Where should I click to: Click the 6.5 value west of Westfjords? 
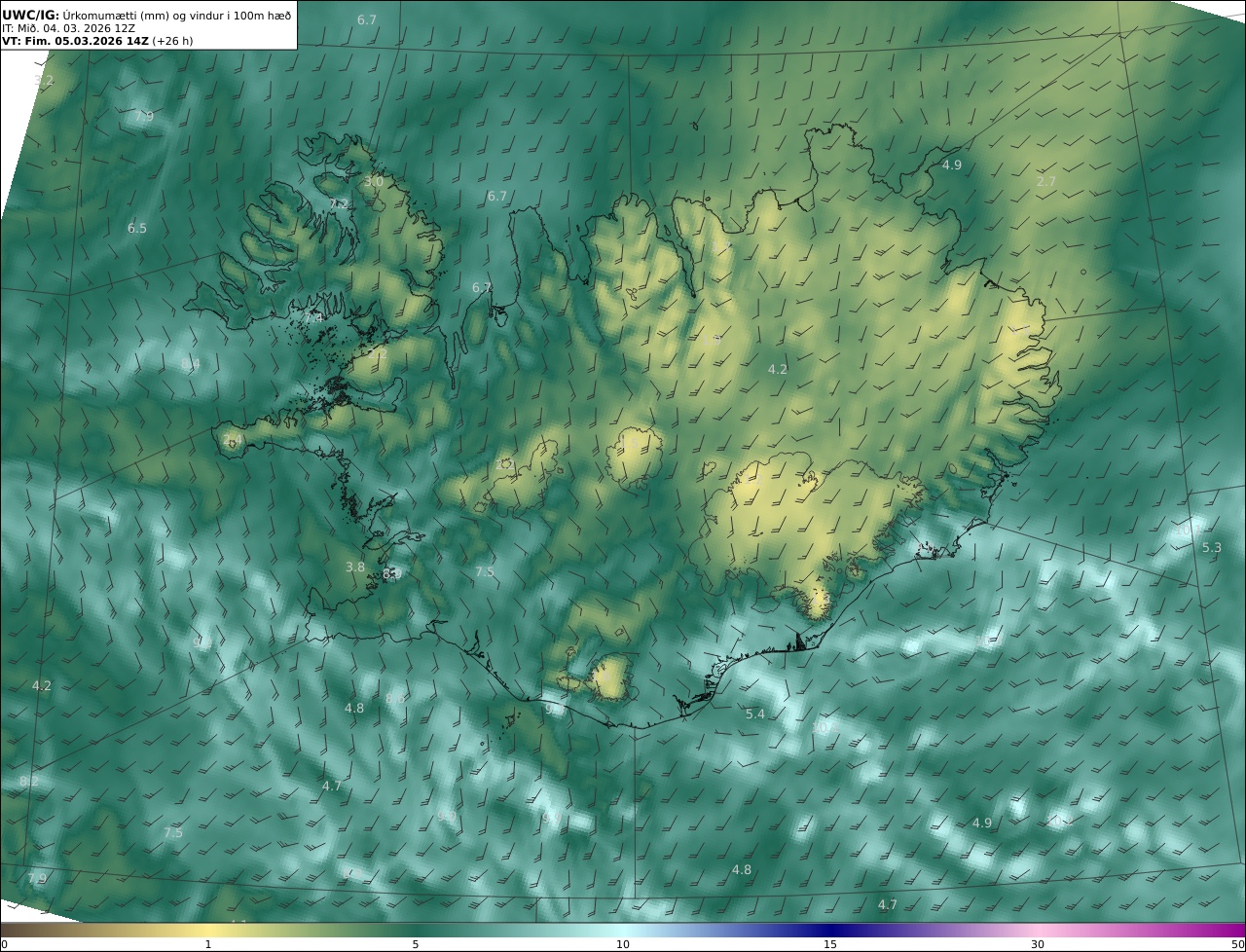(x=137, y=228)
